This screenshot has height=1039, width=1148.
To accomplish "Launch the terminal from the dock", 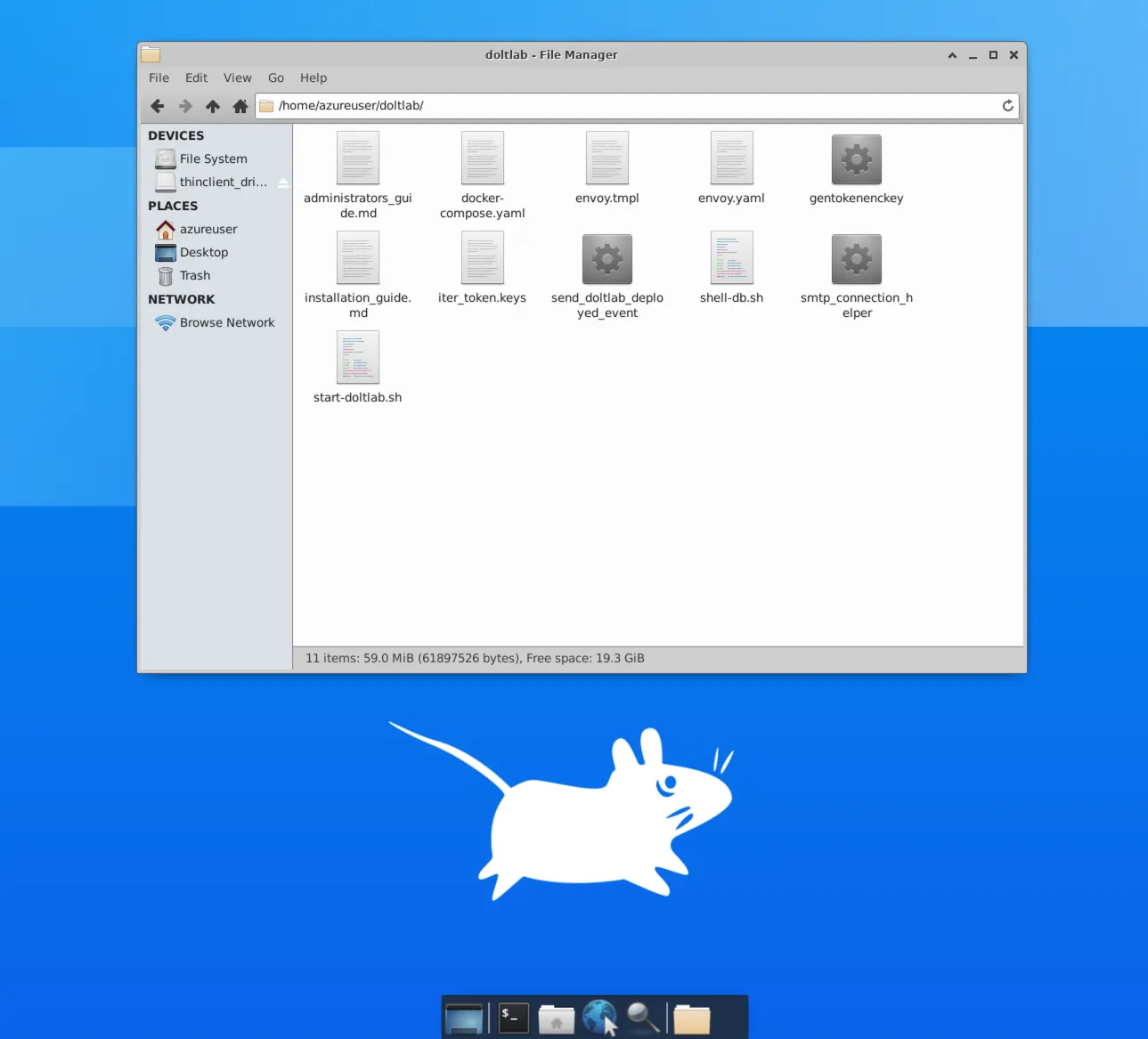I will 514,1018.
